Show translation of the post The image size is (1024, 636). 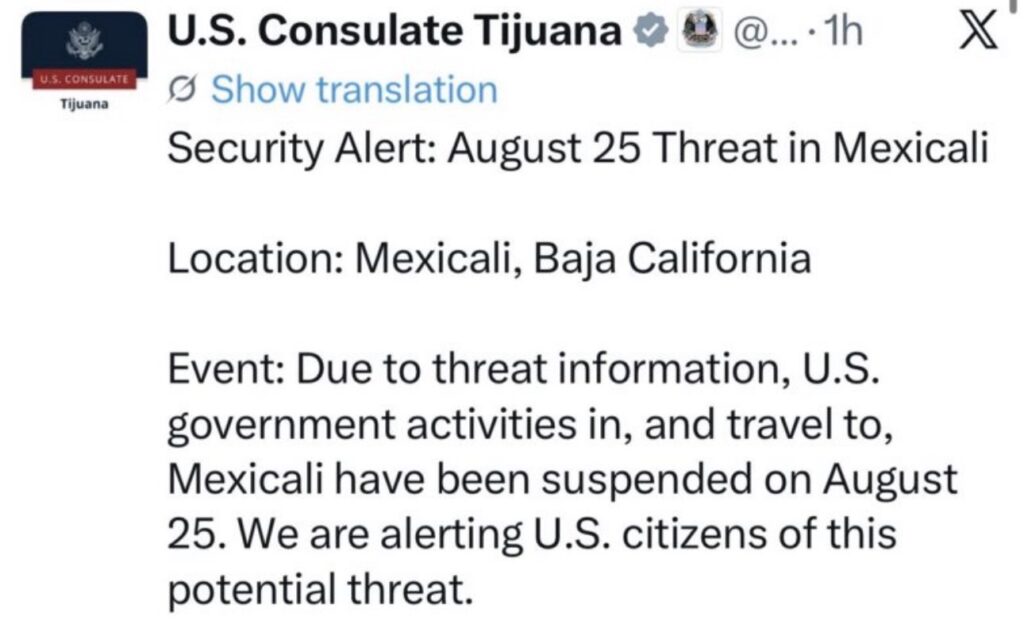[x=354, y=89]
